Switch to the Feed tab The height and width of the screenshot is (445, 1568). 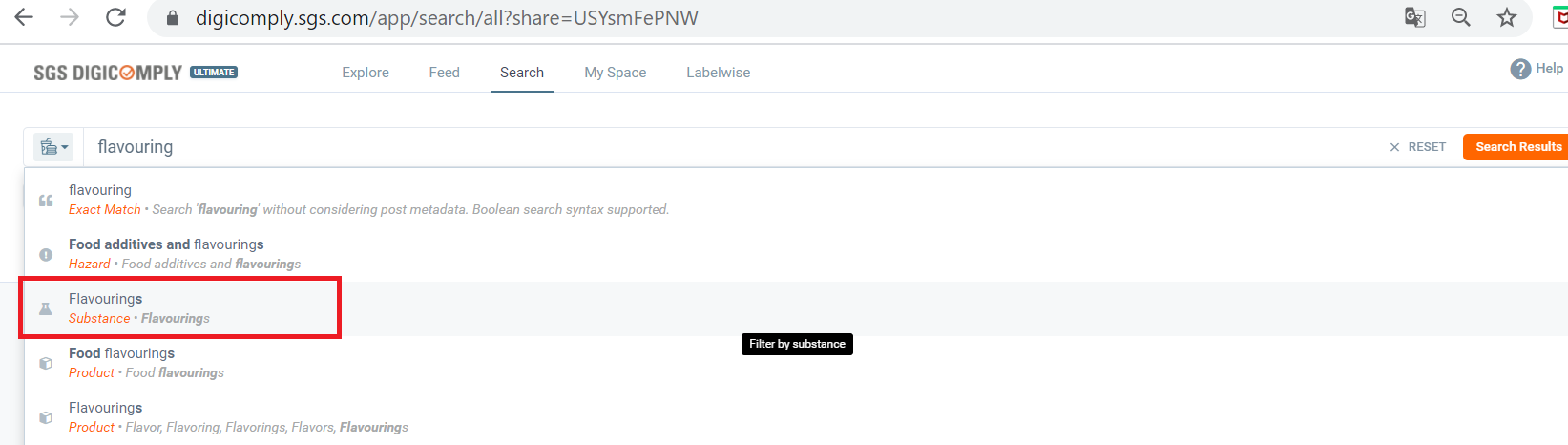coord(444,73)
